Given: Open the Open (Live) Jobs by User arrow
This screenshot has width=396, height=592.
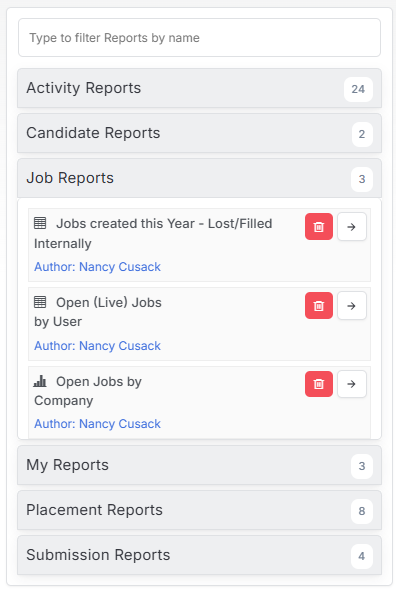Looking at the screenshot, I should 351,305.
